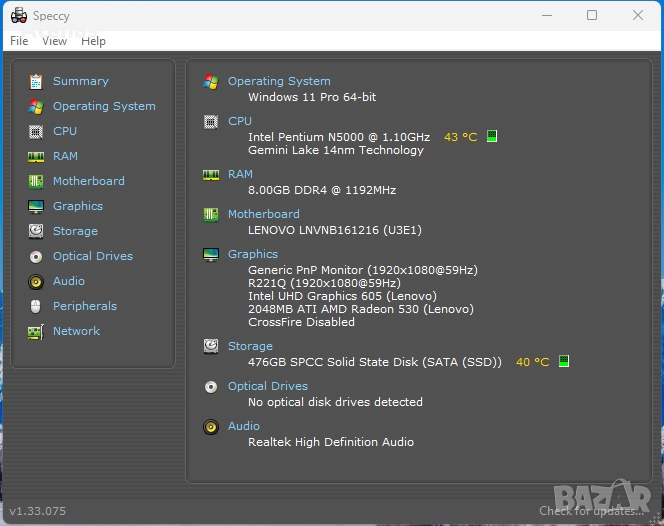Open the RAM section from sidebar label
Screen dimensions: 664x526
tap(65, 156)
